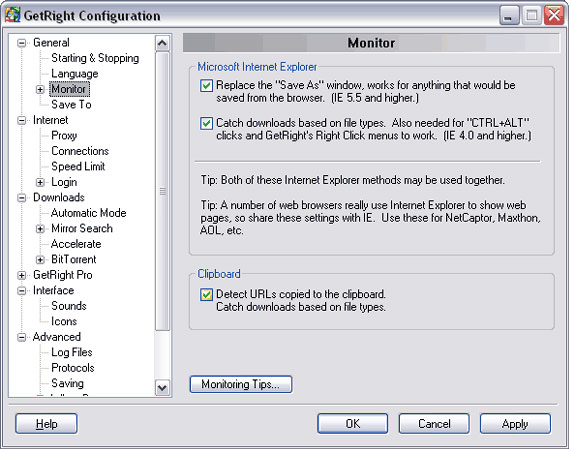Open the Sounds settings page
This screenshot has width=569, height=449.
69,306
